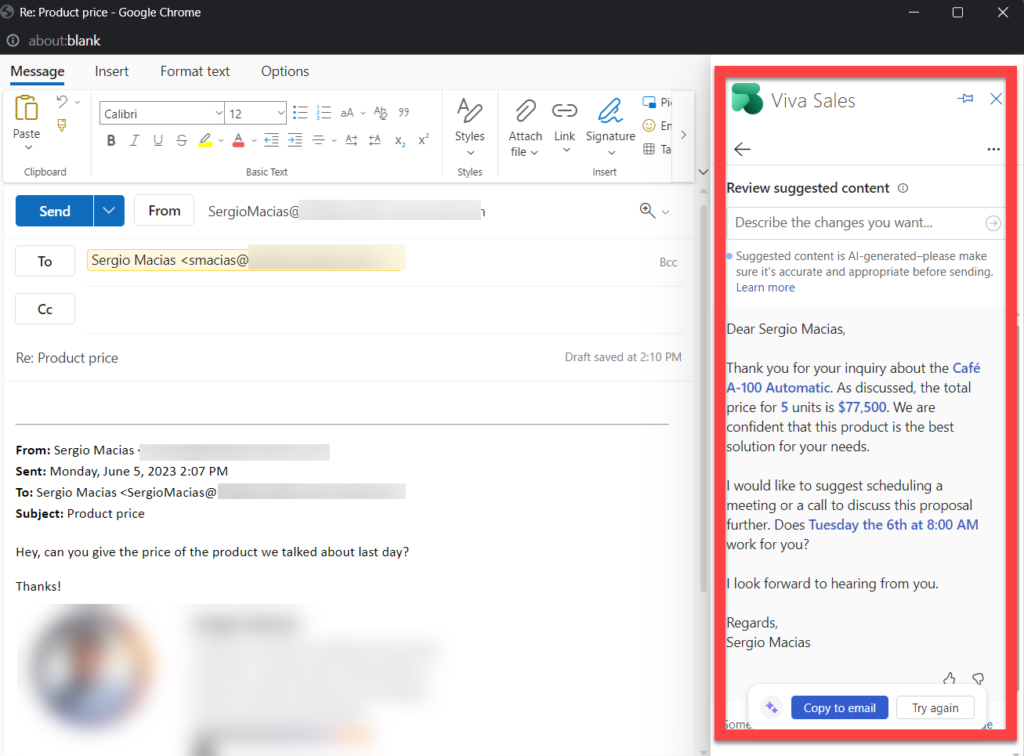Open info about Review suggested content
1024x756 pixels.
[x=903, y=188]
